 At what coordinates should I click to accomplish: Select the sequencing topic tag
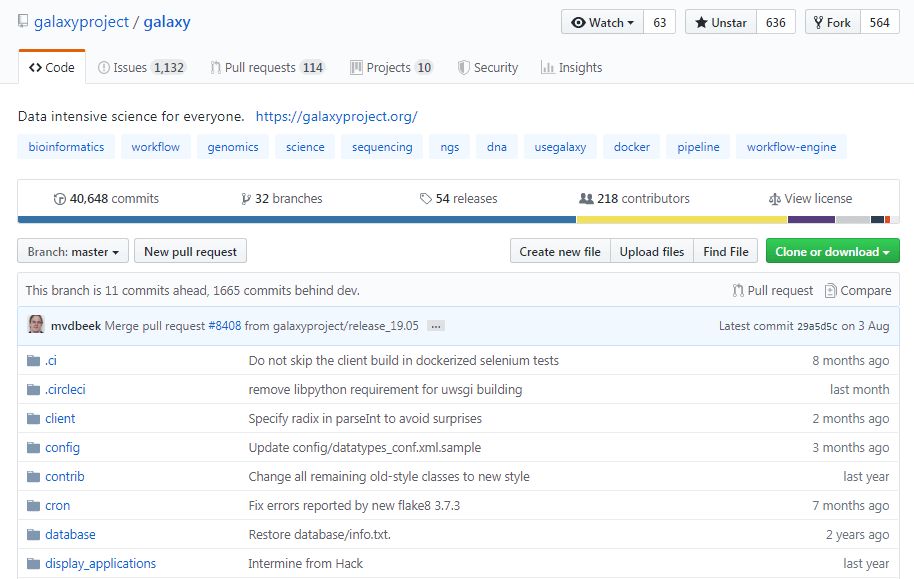click(x=382, y=147)
